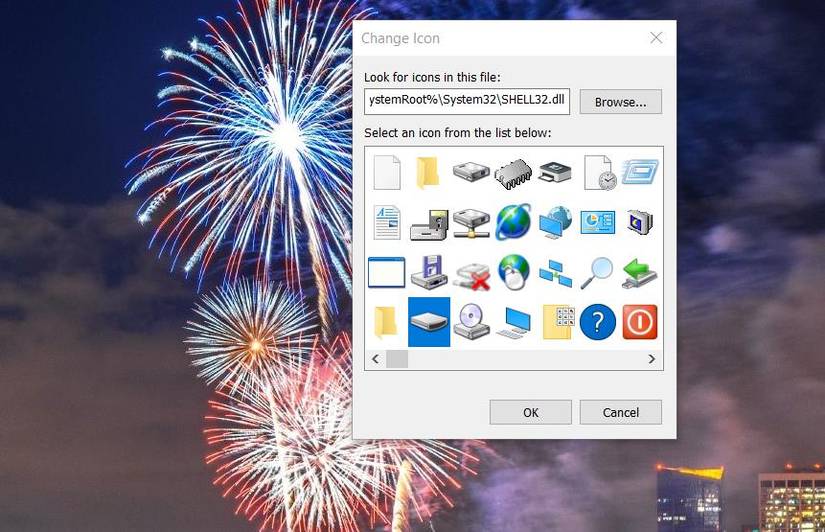Pick the document with clock icon

(600, 173)
